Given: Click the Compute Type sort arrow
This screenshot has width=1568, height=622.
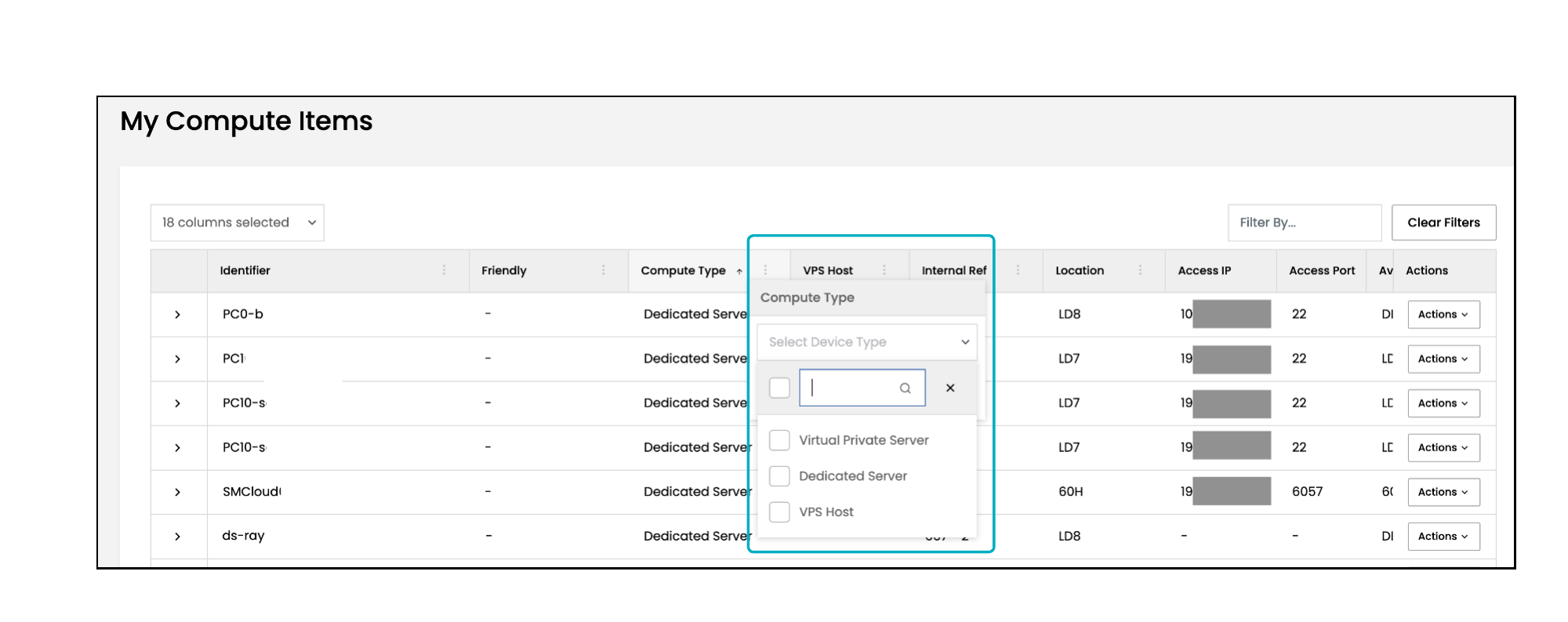Looking at the screenshot, I should [x=739, y=271].
